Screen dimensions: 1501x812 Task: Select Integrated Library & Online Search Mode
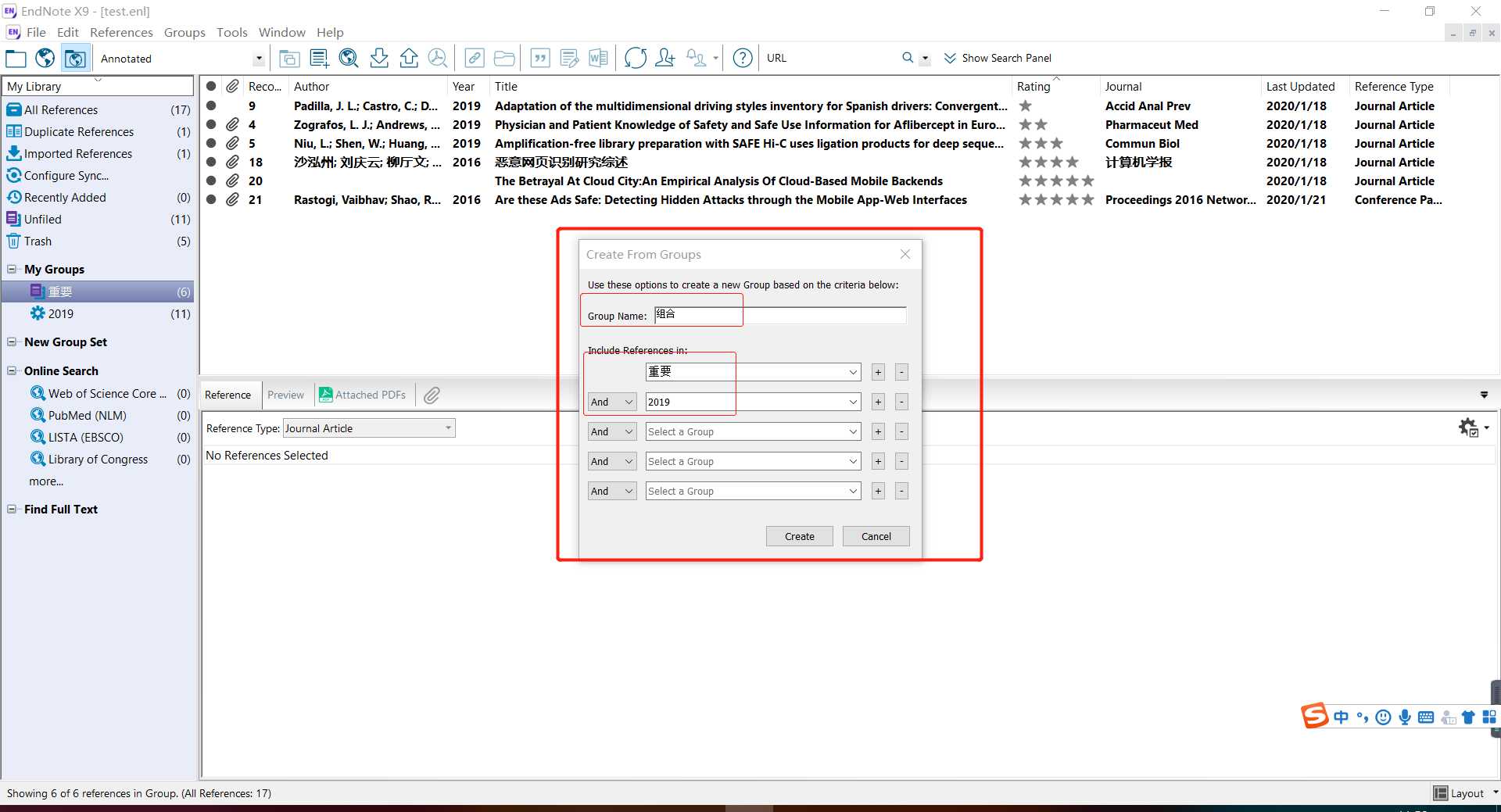(75, 58)
